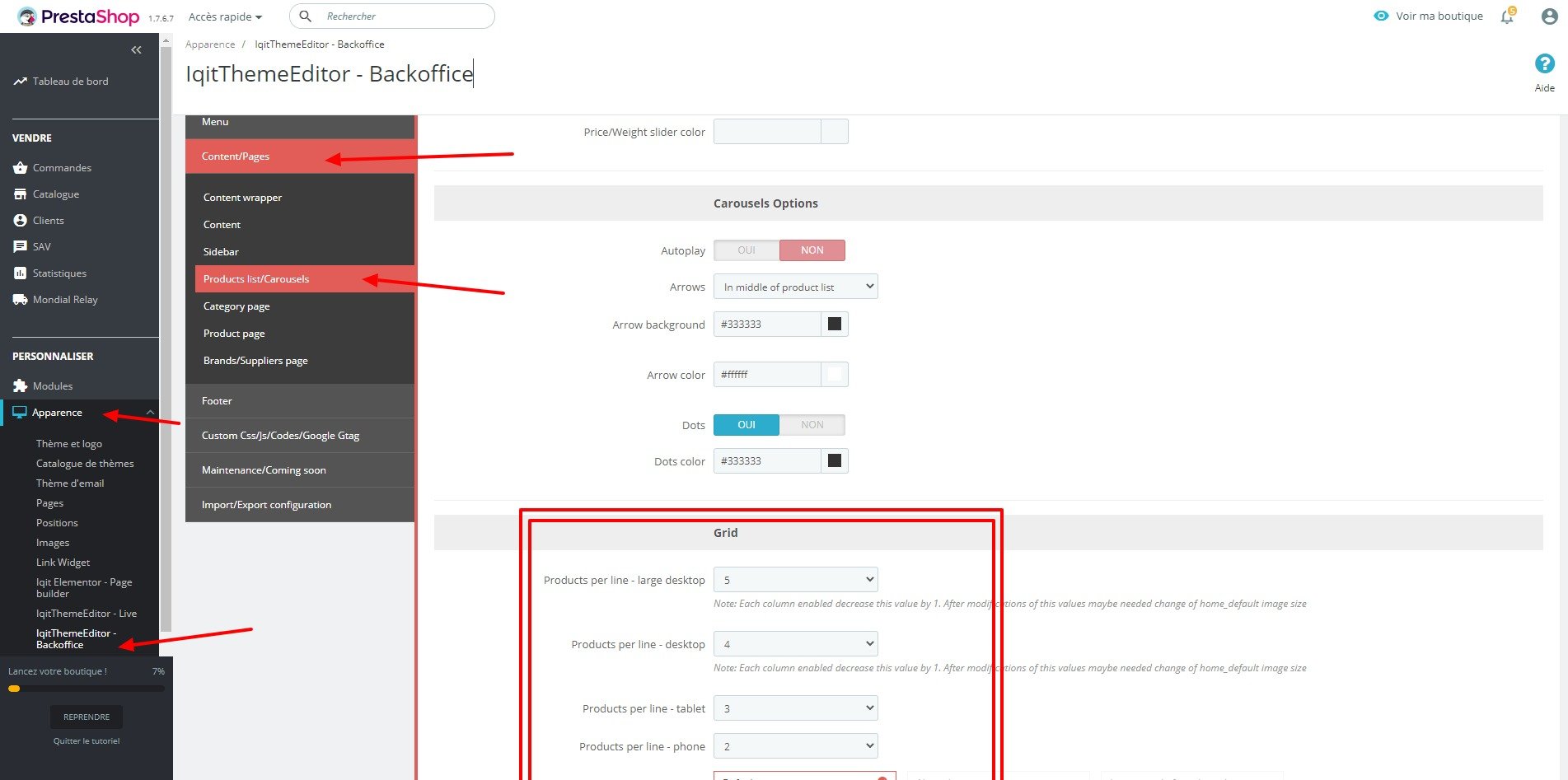Viewport: 1568px width, 780px height.
Task: Click the Mondial Relay truck icon
Action: tap(20, 300)
